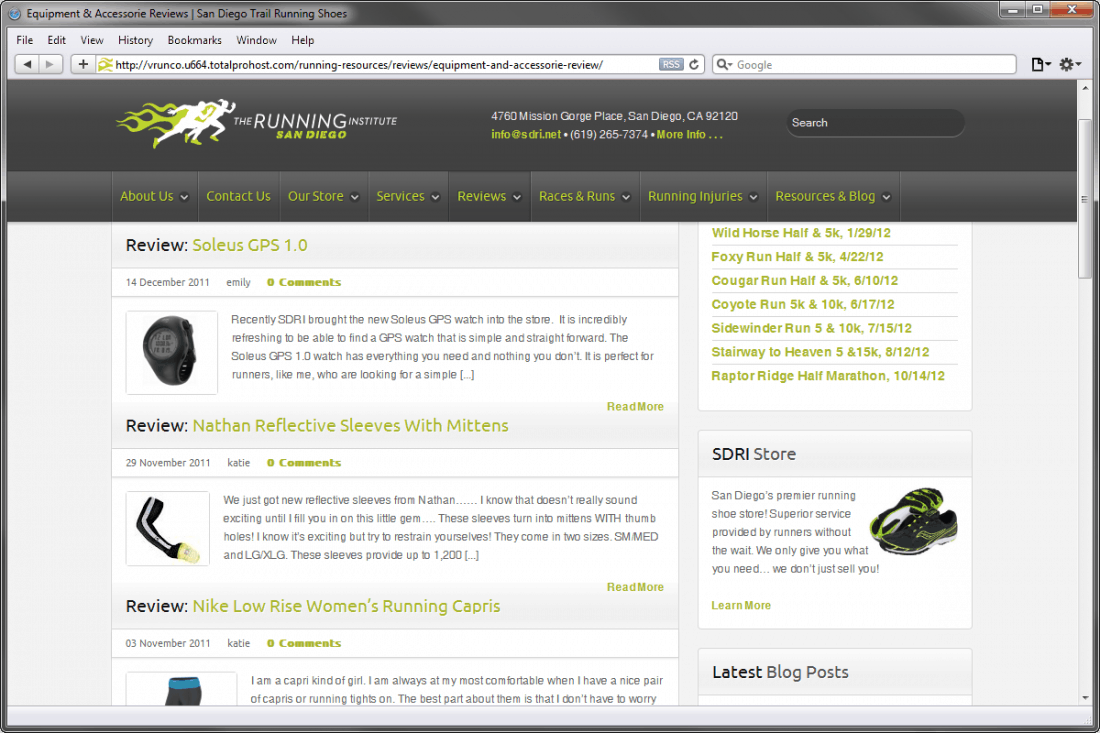Open Nike Low Rise Women's Running Capris review
1100x733 pixels.
click(x=347, y=606)
